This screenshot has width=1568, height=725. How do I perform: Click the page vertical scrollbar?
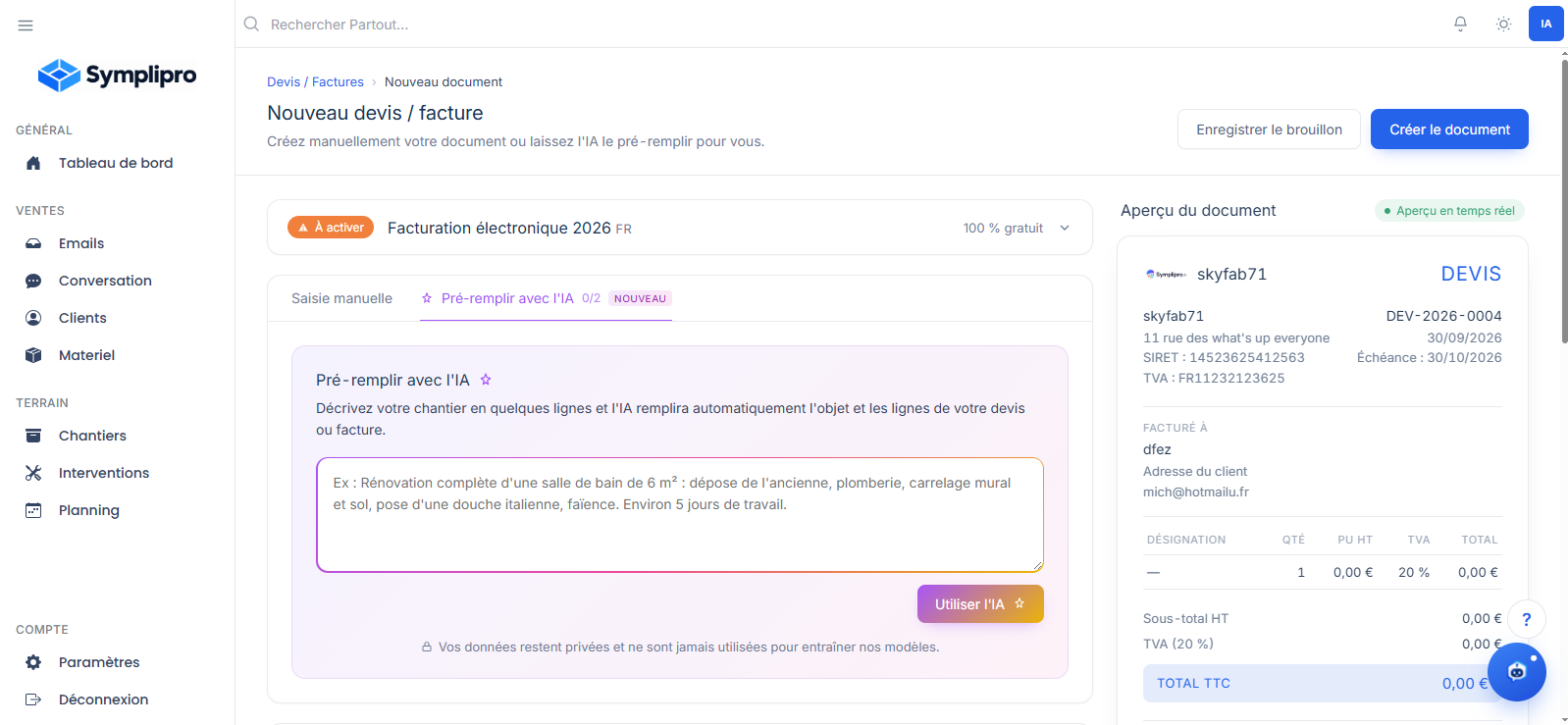pos(1564,201)
